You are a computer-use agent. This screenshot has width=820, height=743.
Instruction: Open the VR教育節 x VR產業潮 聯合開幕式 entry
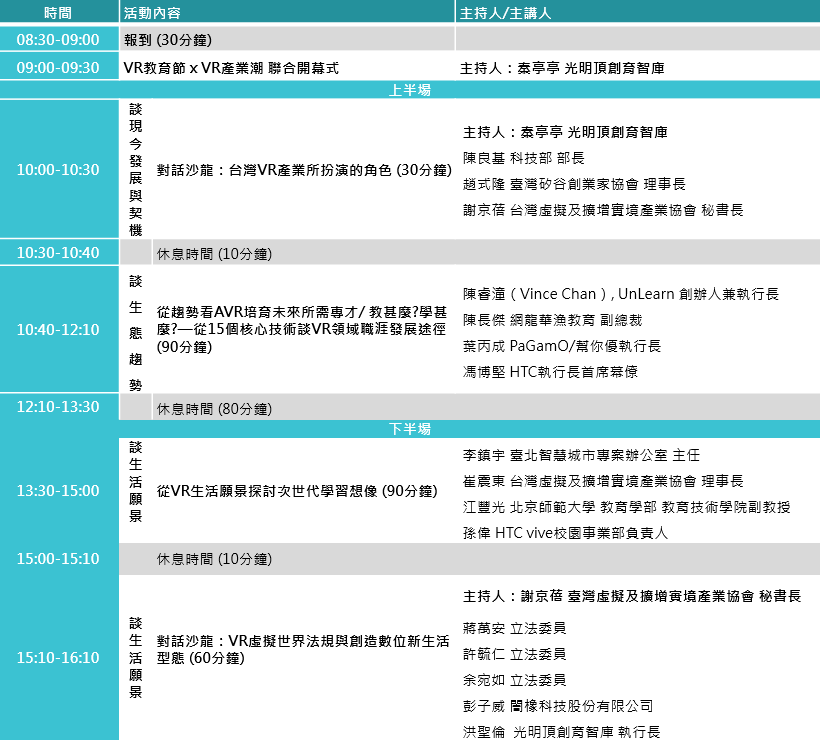(x=231, y=68)
